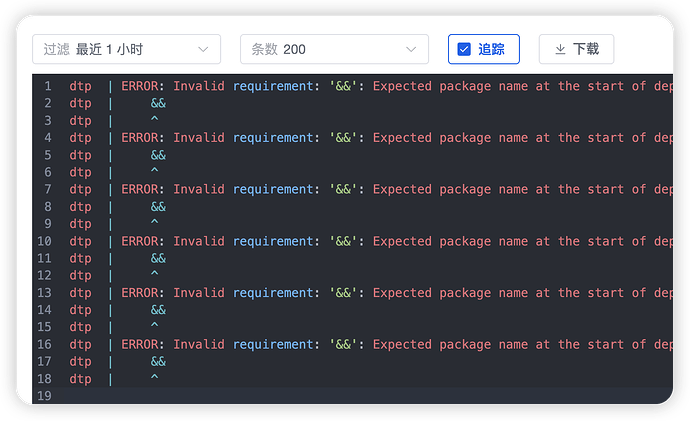Click the 下载 download button

point(576,49)
